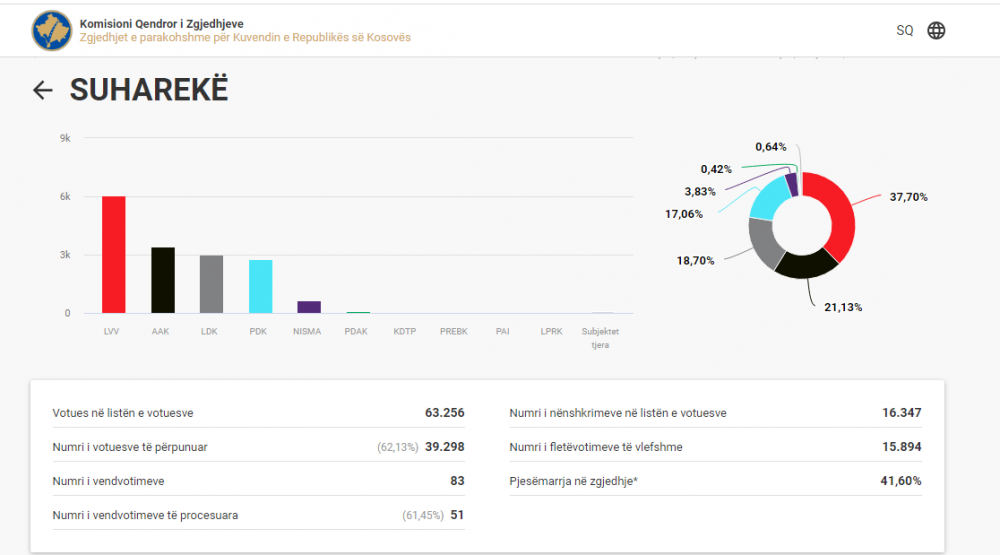1000x555 pixels.
Task: Click the back arrow next to SUHAREKË
Action: tap(42, 91)
